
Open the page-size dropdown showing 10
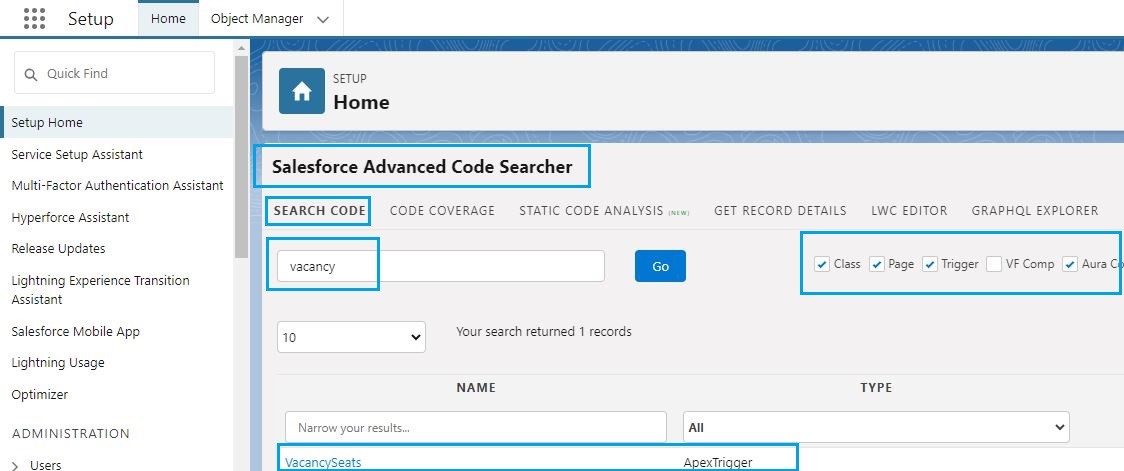click(351, 337)
